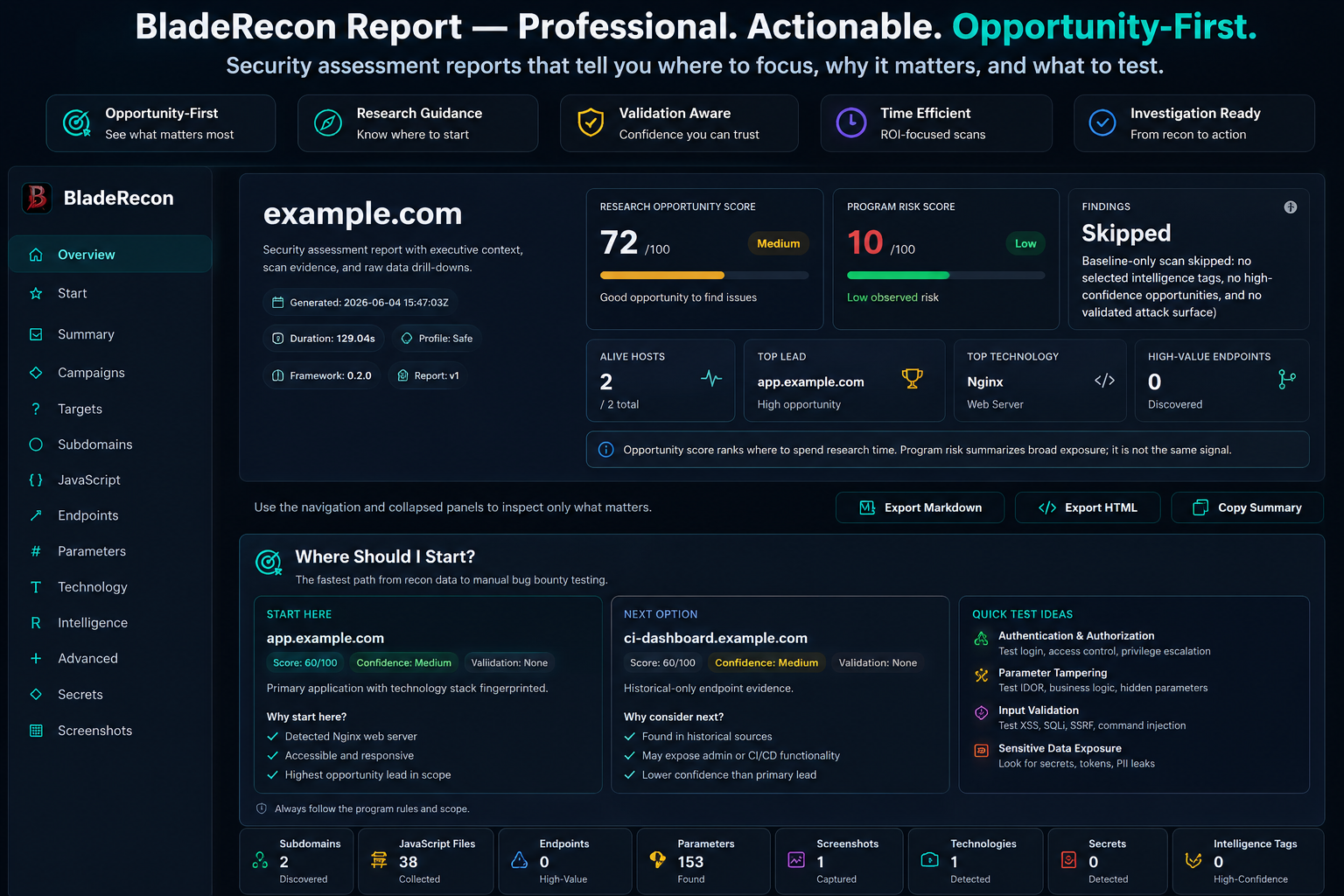Click the JavaScript Files 38 Collected card
The width and height of the screenshot is (1344, 896).
[425, 861]
